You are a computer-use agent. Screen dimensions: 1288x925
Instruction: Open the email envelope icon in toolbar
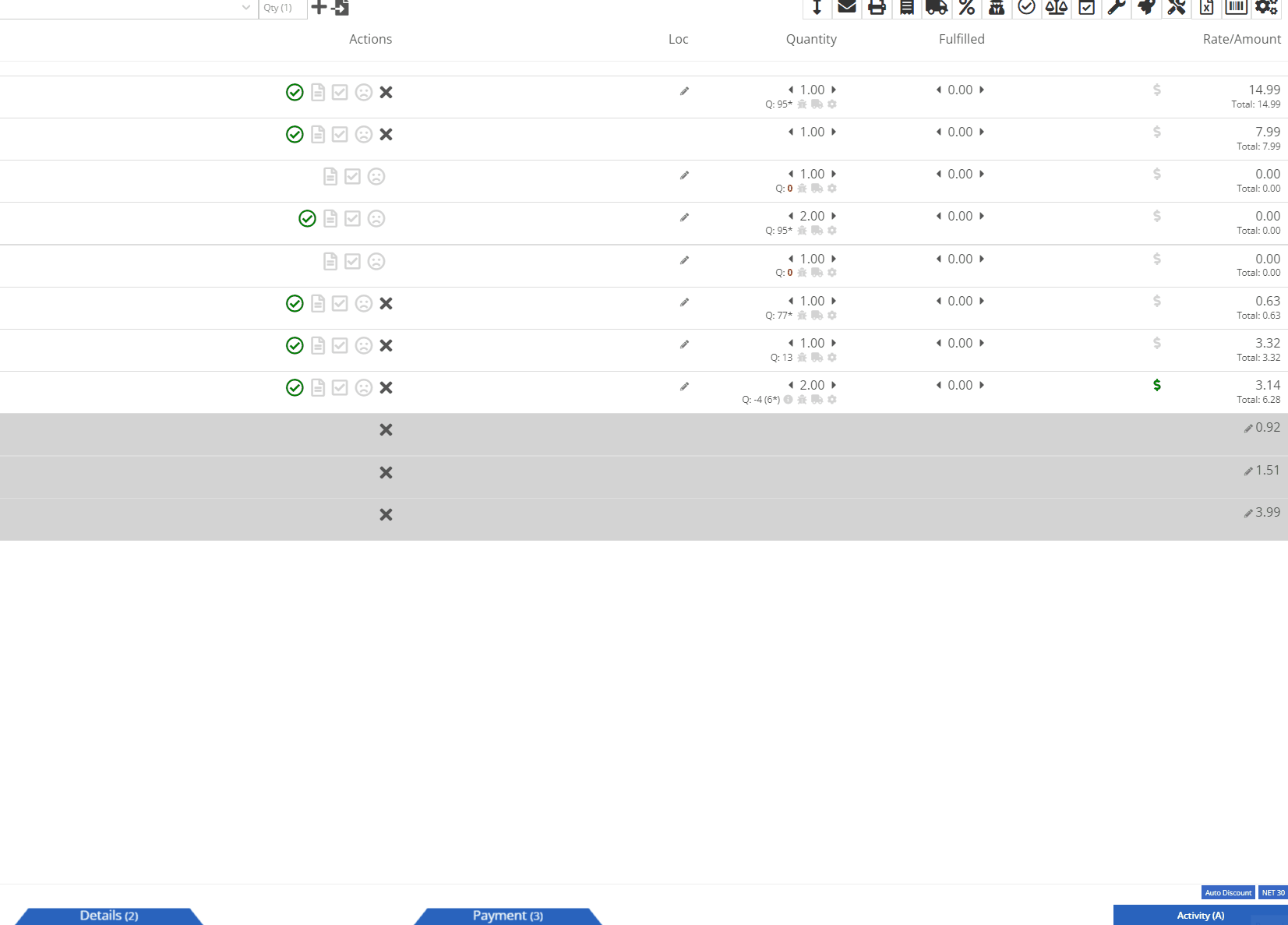pos(847,7)
